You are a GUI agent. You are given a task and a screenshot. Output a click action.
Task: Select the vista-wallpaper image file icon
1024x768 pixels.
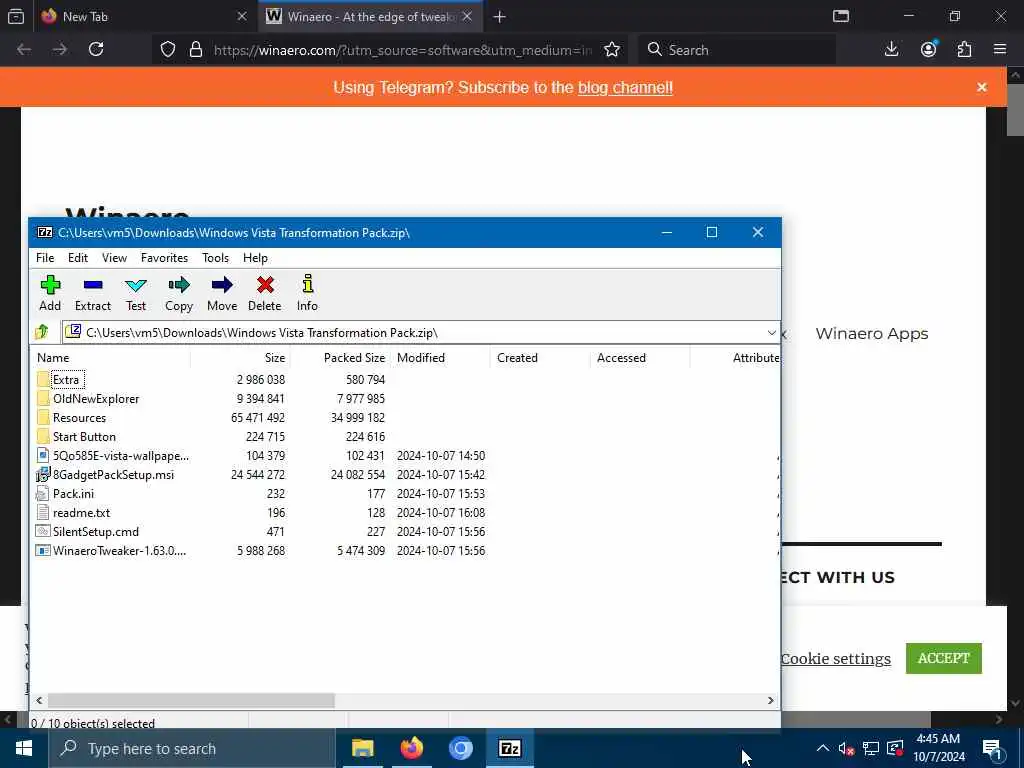43,455
